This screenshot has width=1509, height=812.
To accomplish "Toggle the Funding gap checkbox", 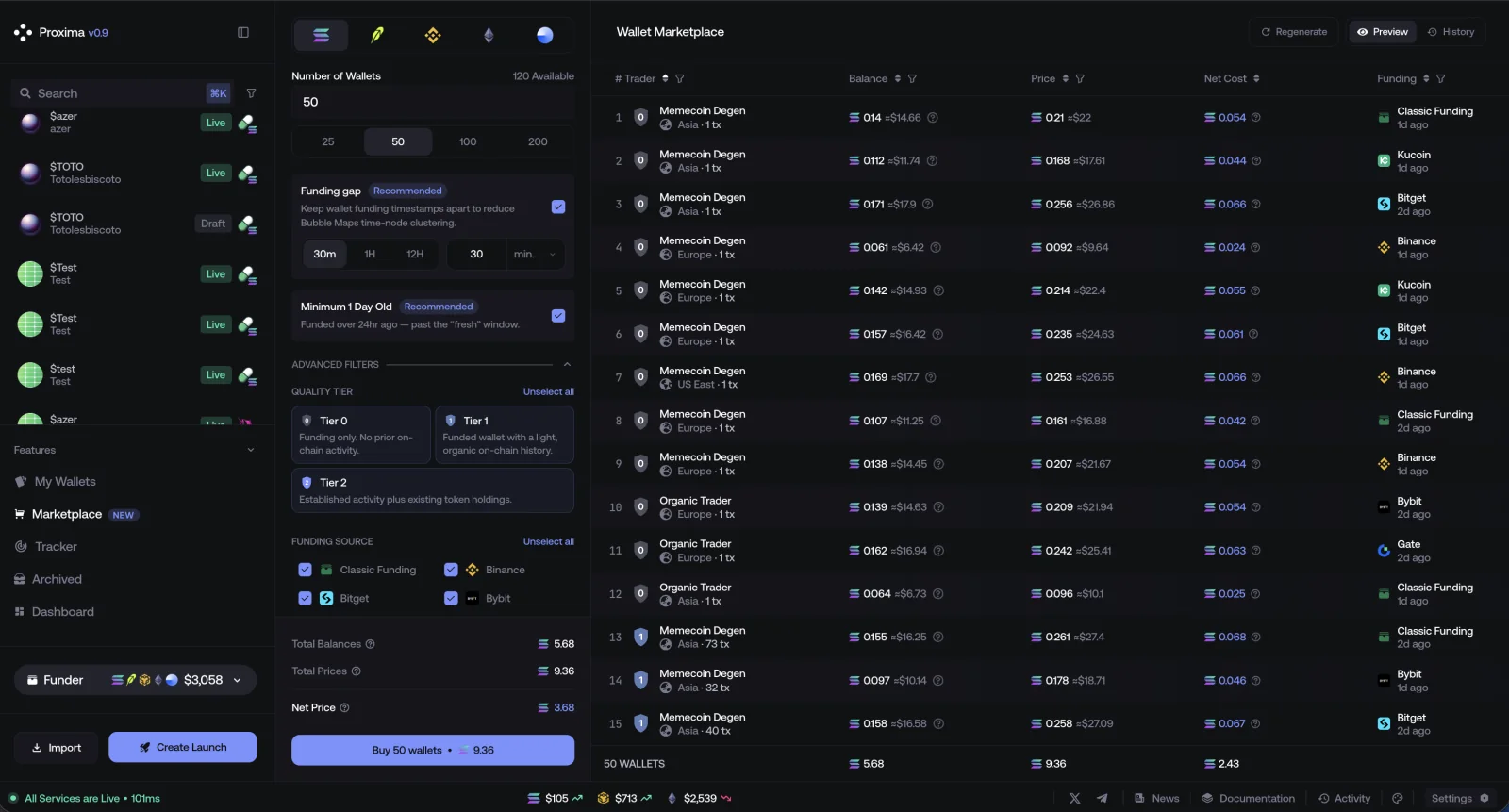I will (558, 207).
